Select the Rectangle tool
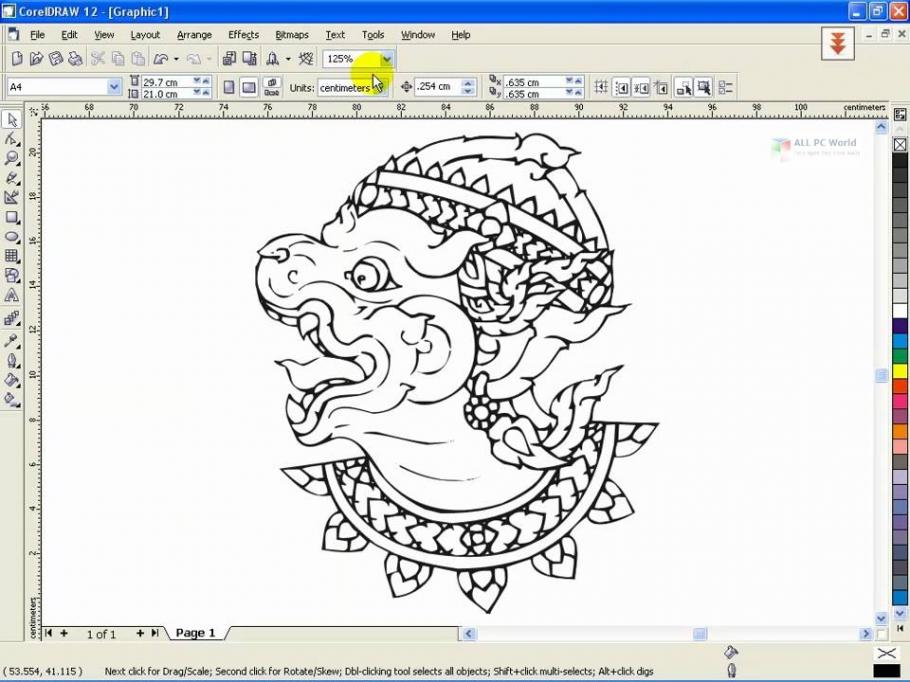 pos(12,218)
